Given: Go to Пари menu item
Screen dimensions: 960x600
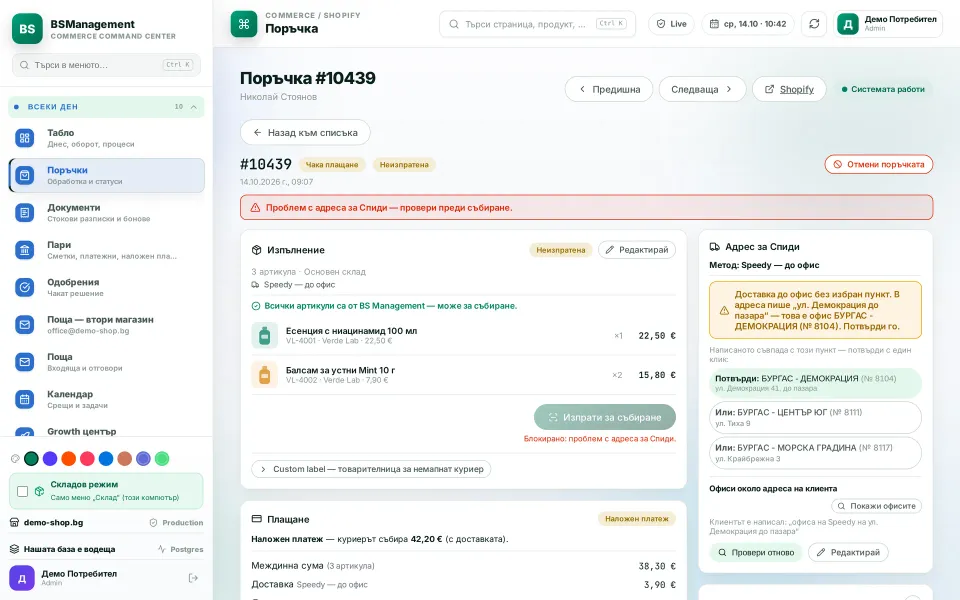Looking at the screenshot, I should pos(107,250).
